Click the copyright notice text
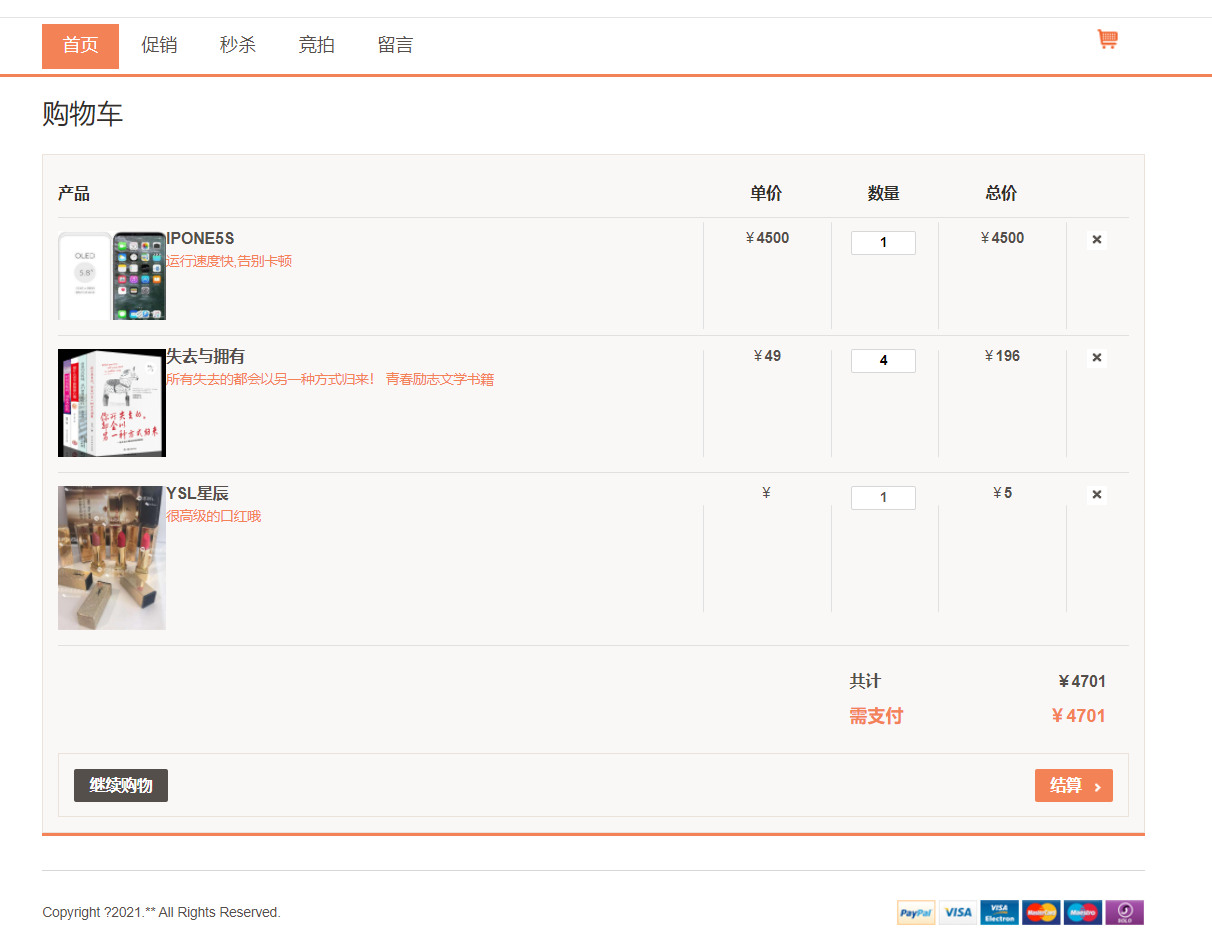The width and height of the screenshot is (1212, 938). pos(161,912)
